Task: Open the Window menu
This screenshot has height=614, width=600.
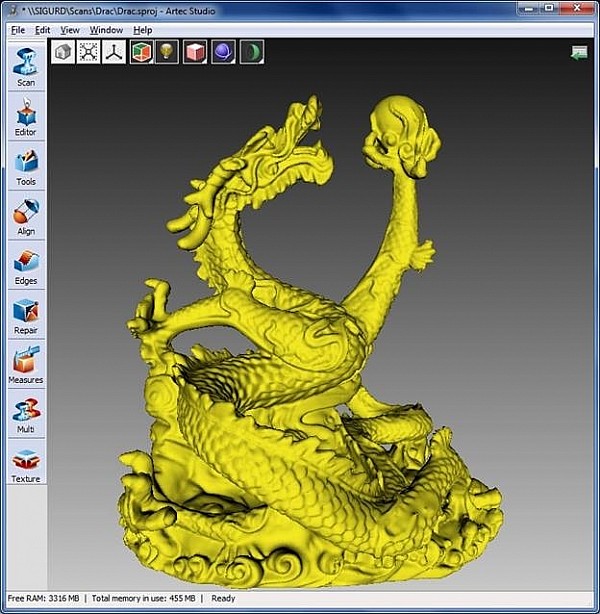Action: pyautogui.click(x=106, y=30)
